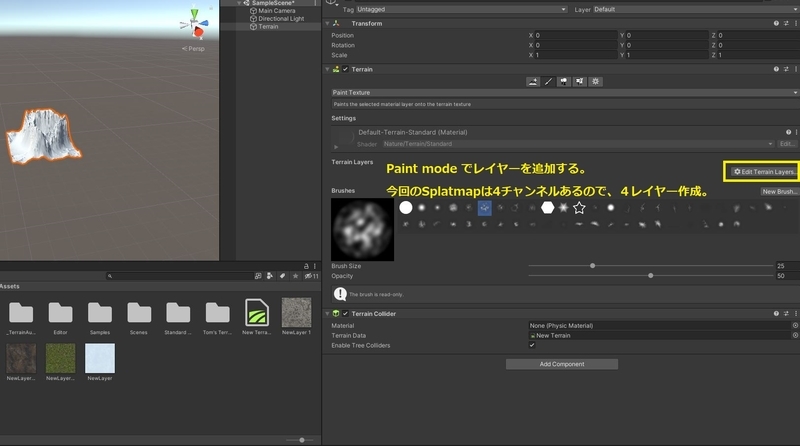Open the Shader dropdown Nature/Terrain/Standard
The height and width of the screenshot is (446, 800).
[x=578, y=144]
